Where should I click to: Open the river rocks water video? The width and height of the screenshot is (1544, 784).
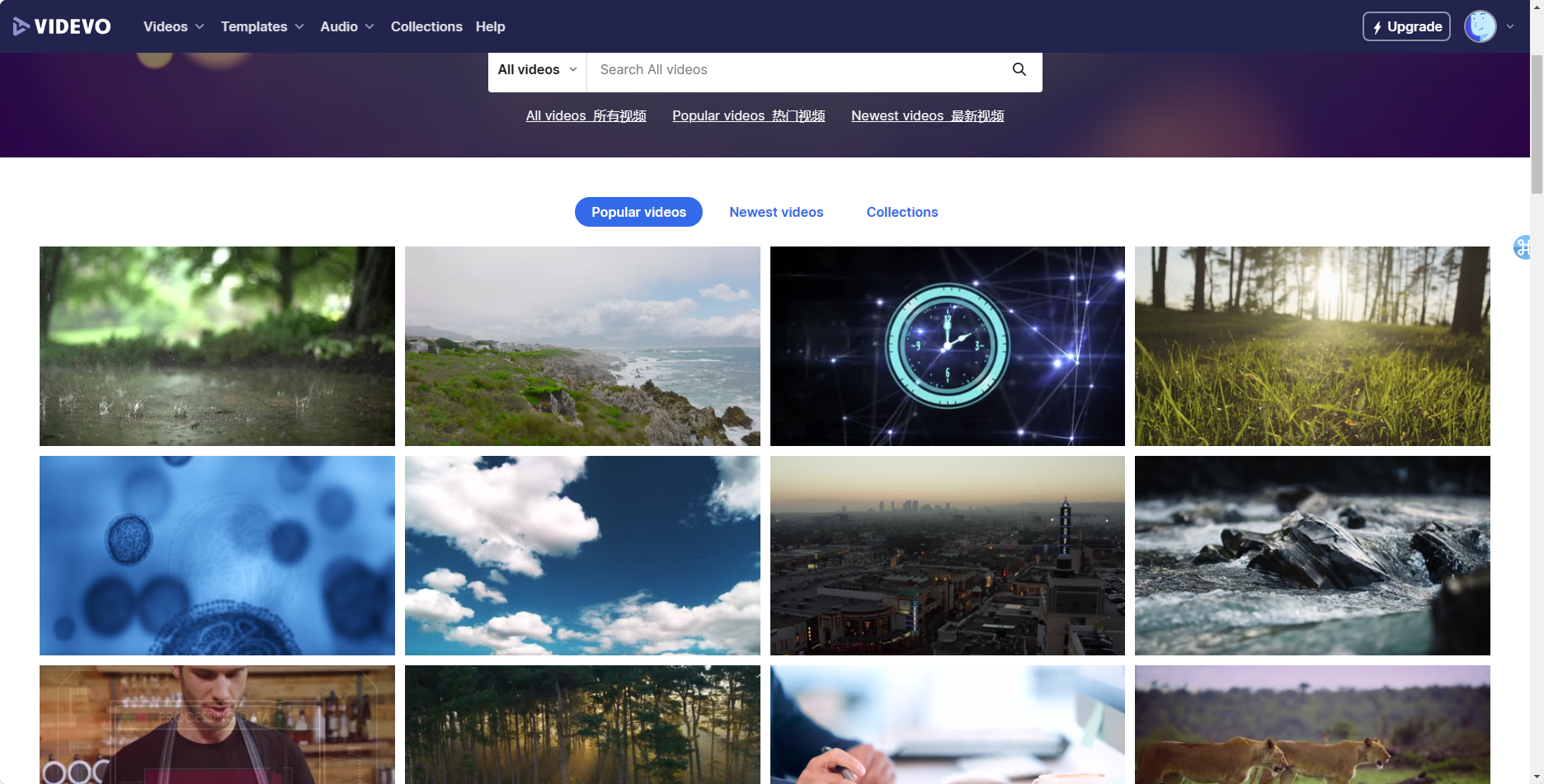pos(1312,556)
